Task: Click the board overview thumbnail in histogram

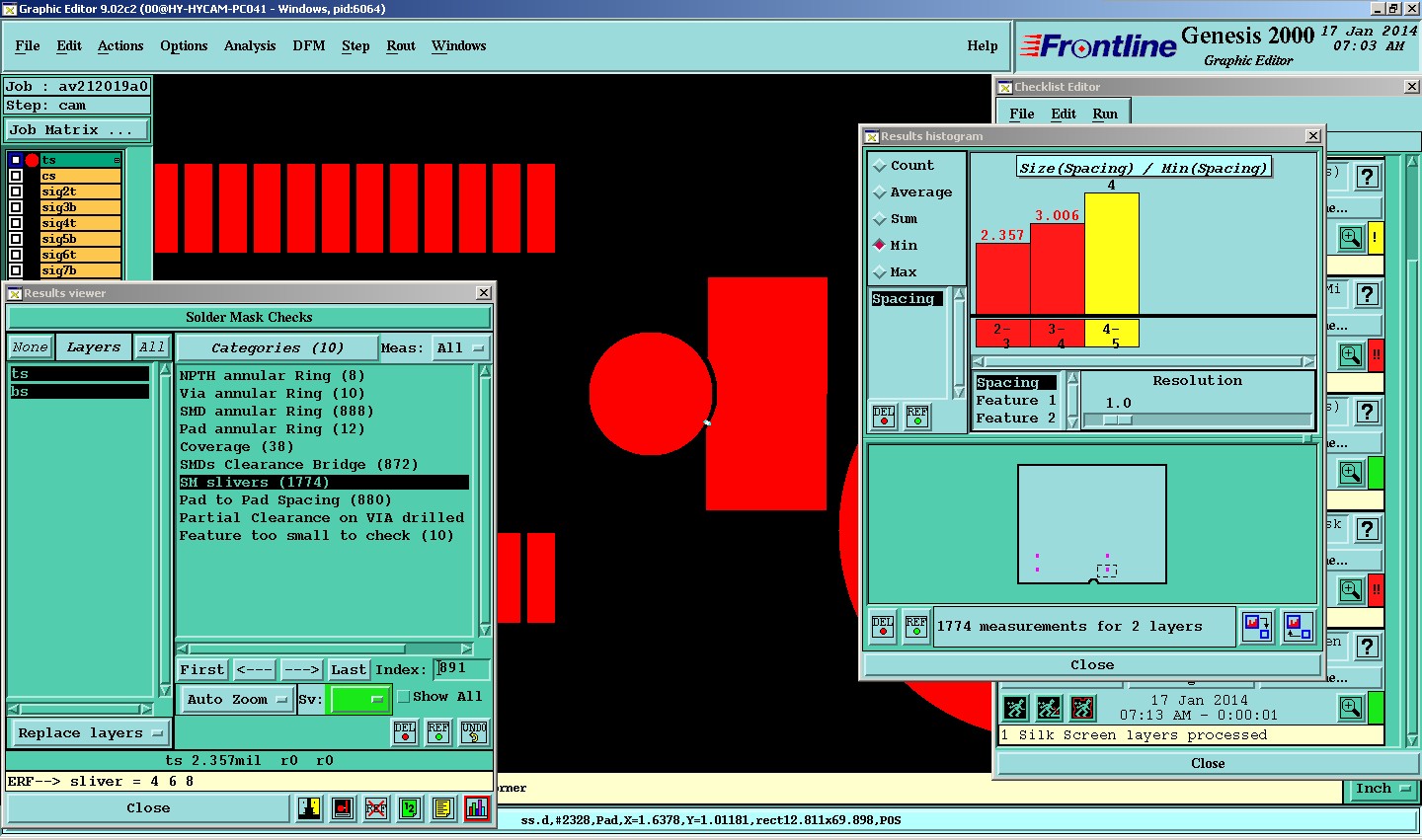Action: [x=1092, y=524]
